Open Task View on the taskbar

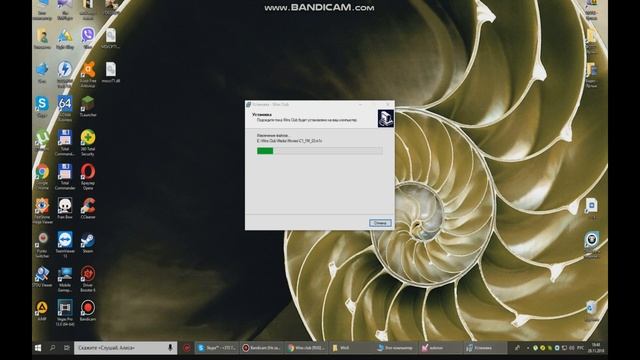pos(67,348)
